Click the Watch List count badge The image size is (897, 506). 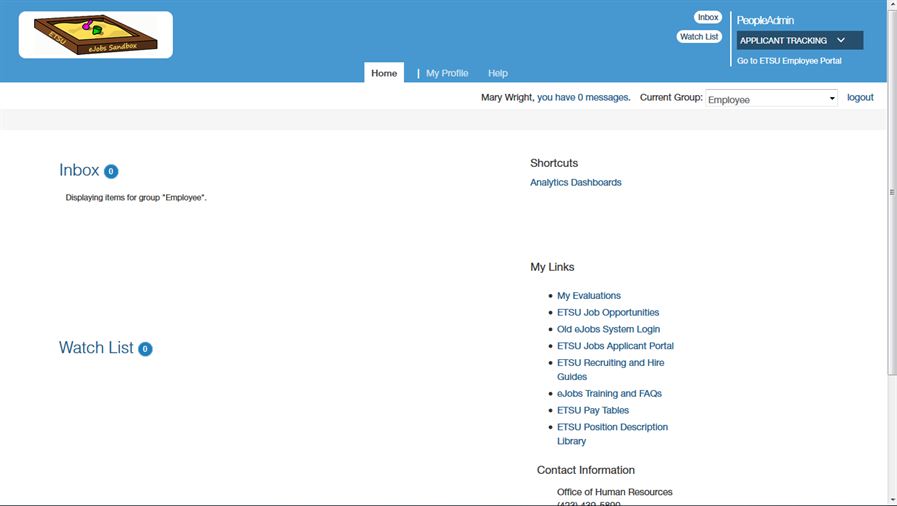[145, 349]
